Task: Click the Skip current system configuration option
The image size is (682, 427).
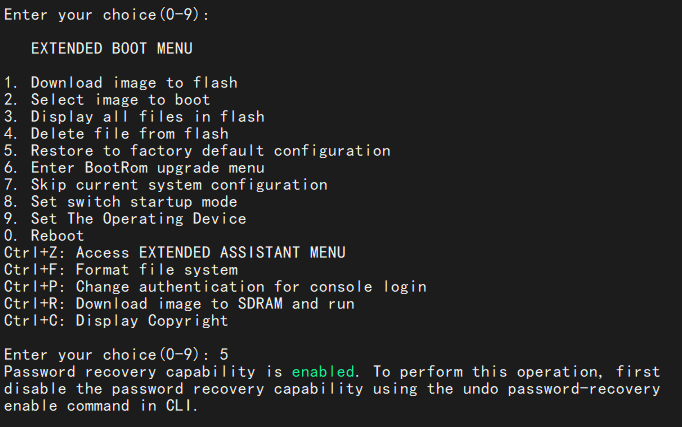Action: pyautogui.click(x=166, y=184)
